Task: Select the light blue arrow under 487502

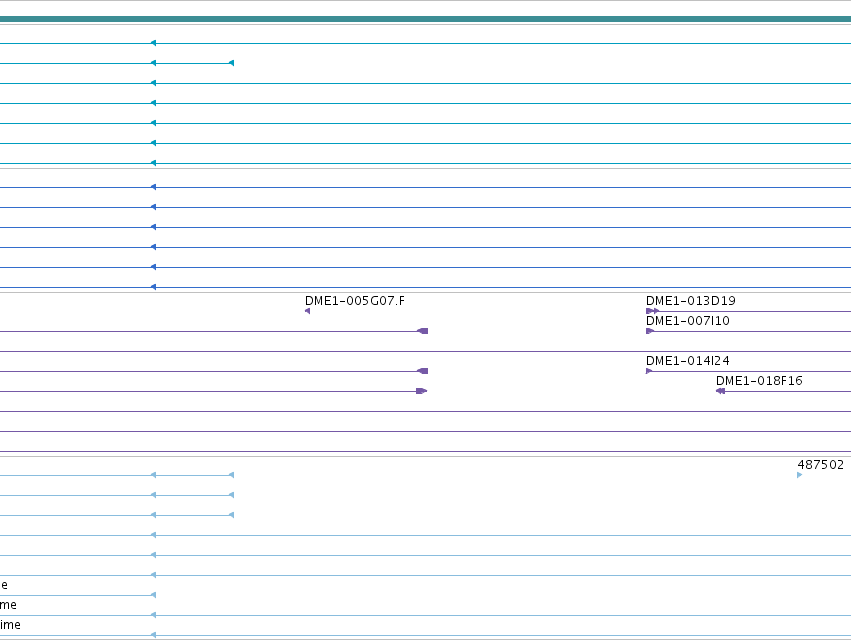Action: pos(799,475)
